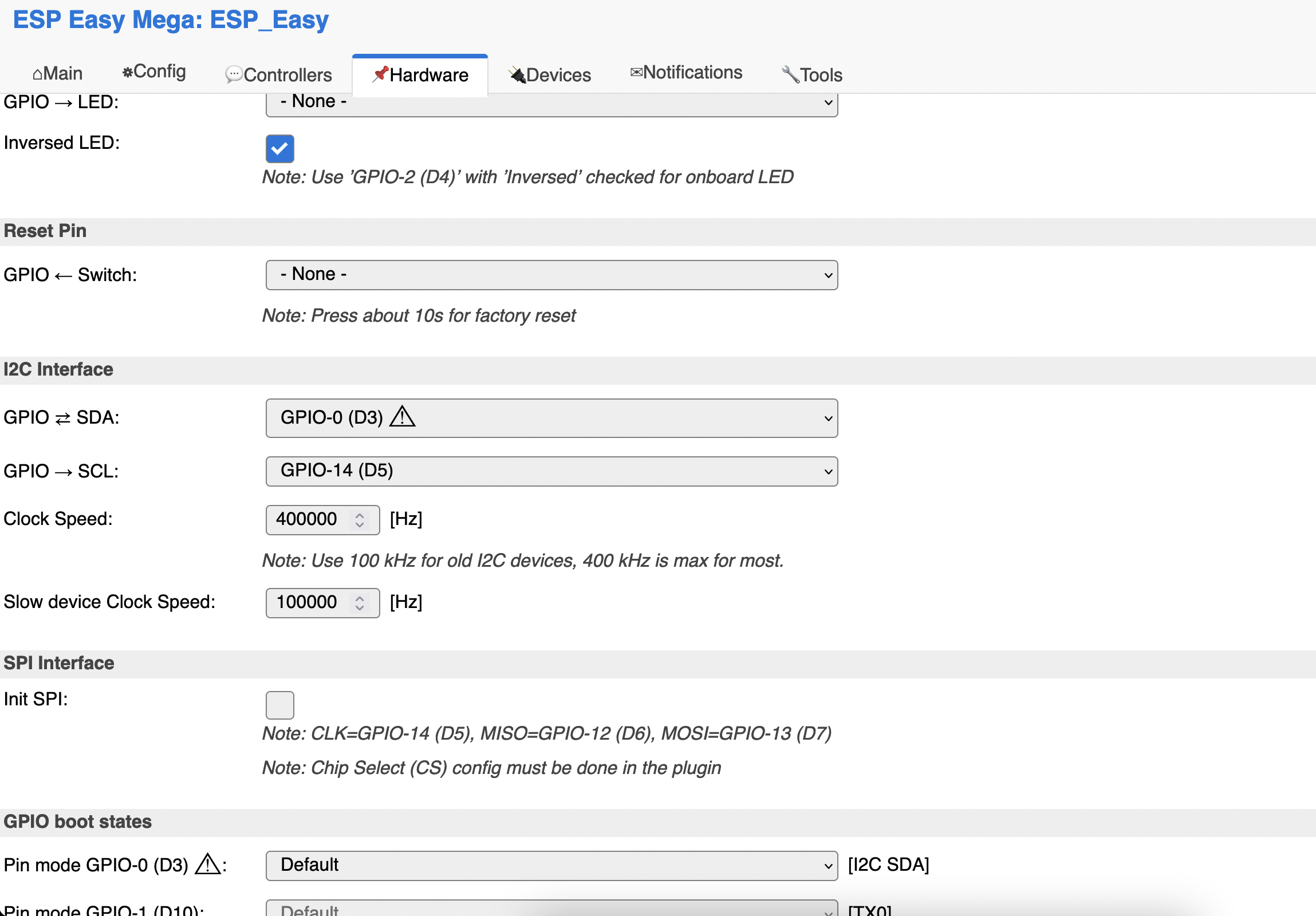Open the GPIO LED pin dropdown
The width and height of the screenshot is (1316, 916).
[x=551, y=105]
